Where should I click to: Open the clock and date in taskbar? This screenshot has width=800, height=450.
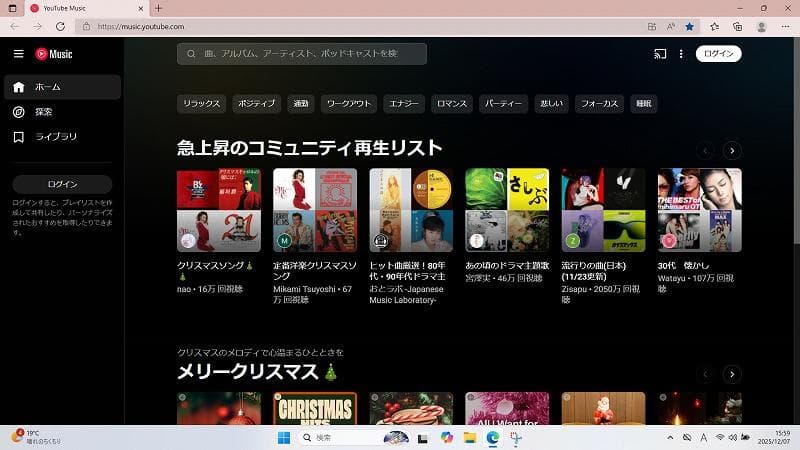(x=774, y=437)
